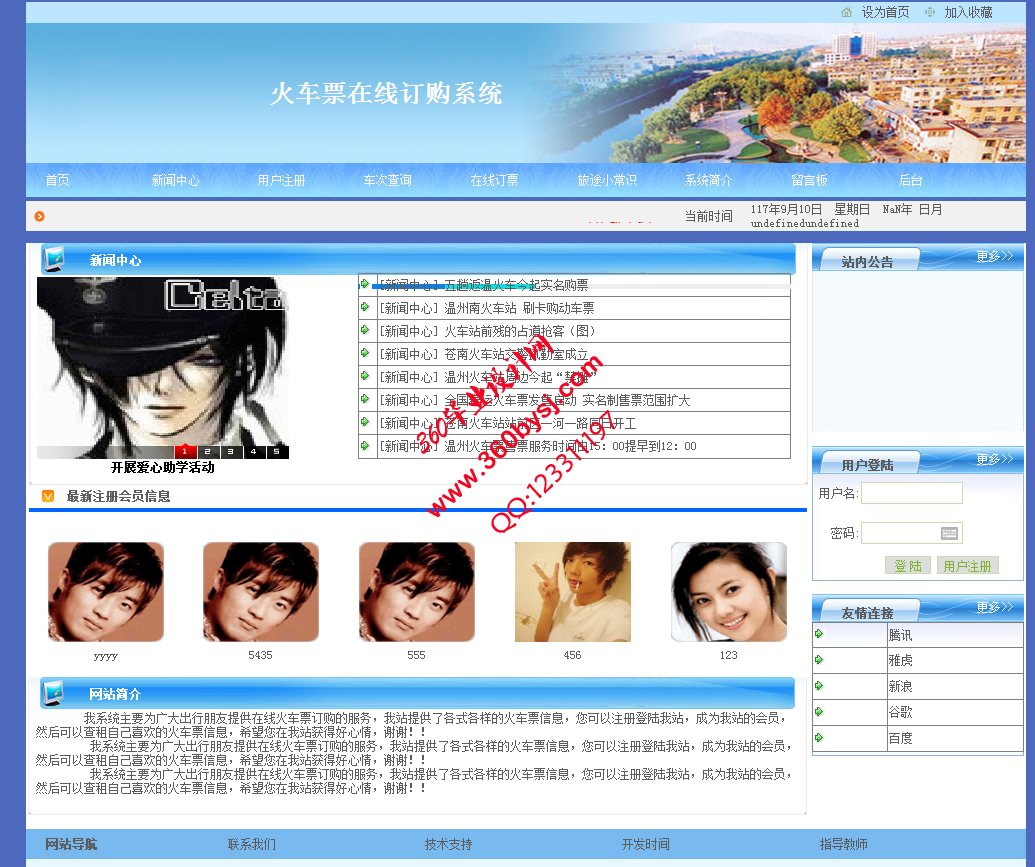The width and height of the screenshot is (1035, 867).
Task: Go to 在线订票 in navigation bar
Action: (494, 181)
